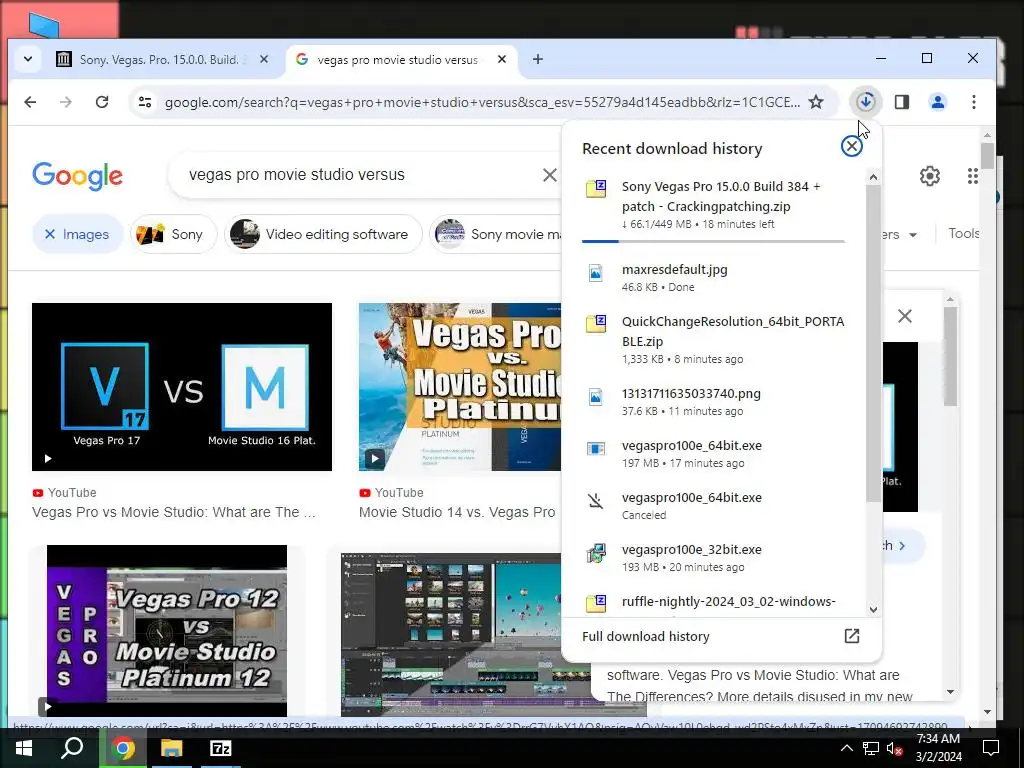Click the Downloads toolbar icon
The height and width of the screenshot is (768, 1024).
865,102
